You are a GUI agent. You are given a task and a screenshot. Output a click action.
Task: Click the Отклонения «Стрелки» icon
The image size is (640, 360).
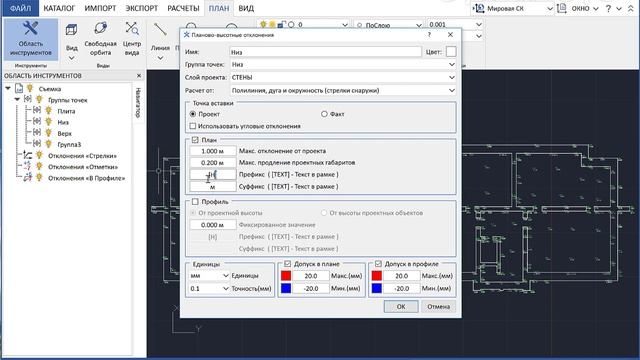(x=27, y=156)
